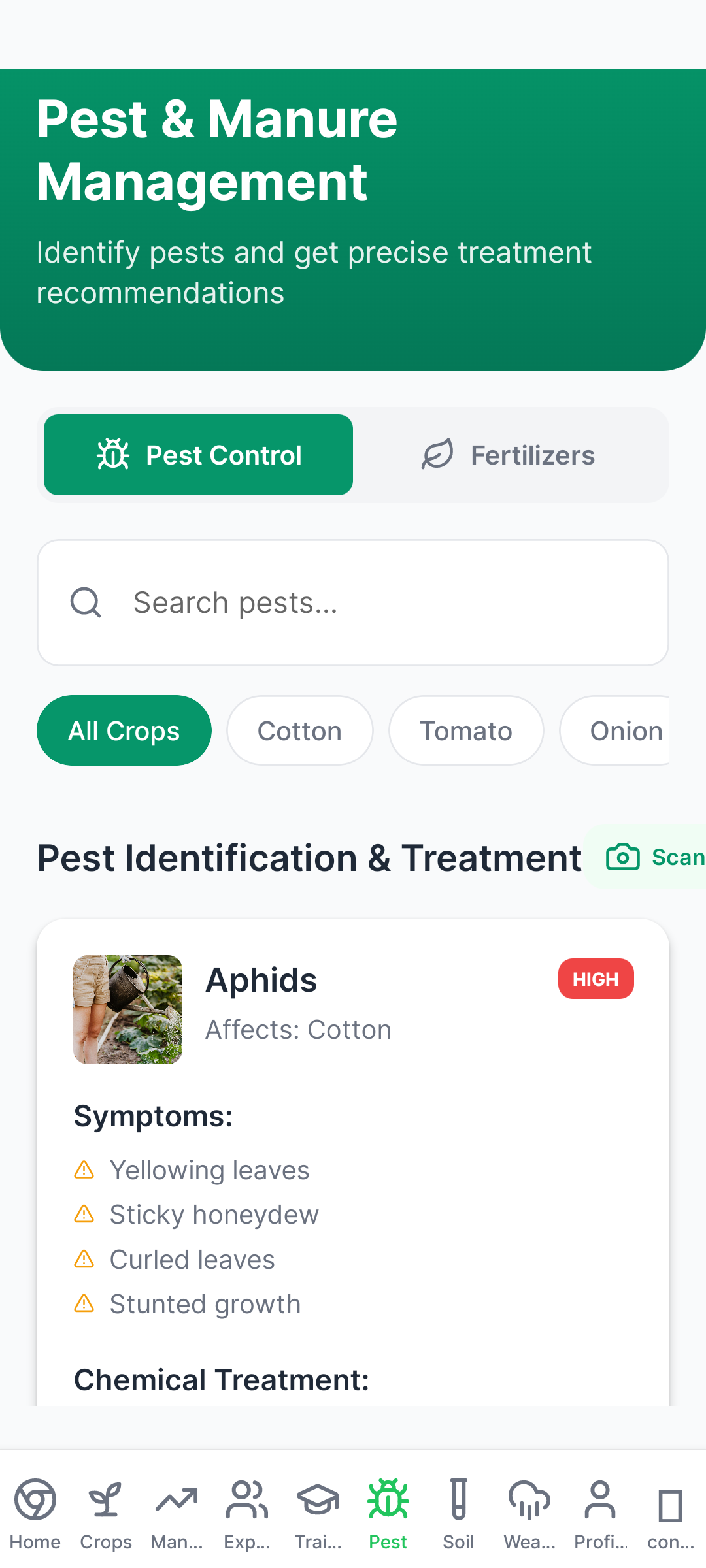Open the Home tab icon
This screenshot has width=706, height=1568.
coord(35,1499)
